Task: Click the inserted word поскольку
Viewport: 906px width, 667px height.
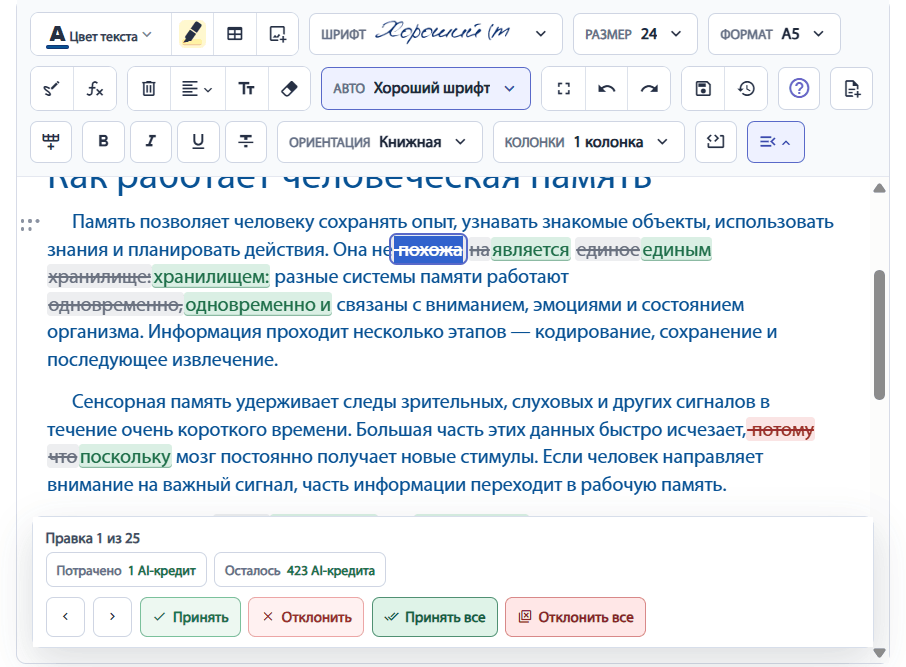Action: [x=125, y=457]
